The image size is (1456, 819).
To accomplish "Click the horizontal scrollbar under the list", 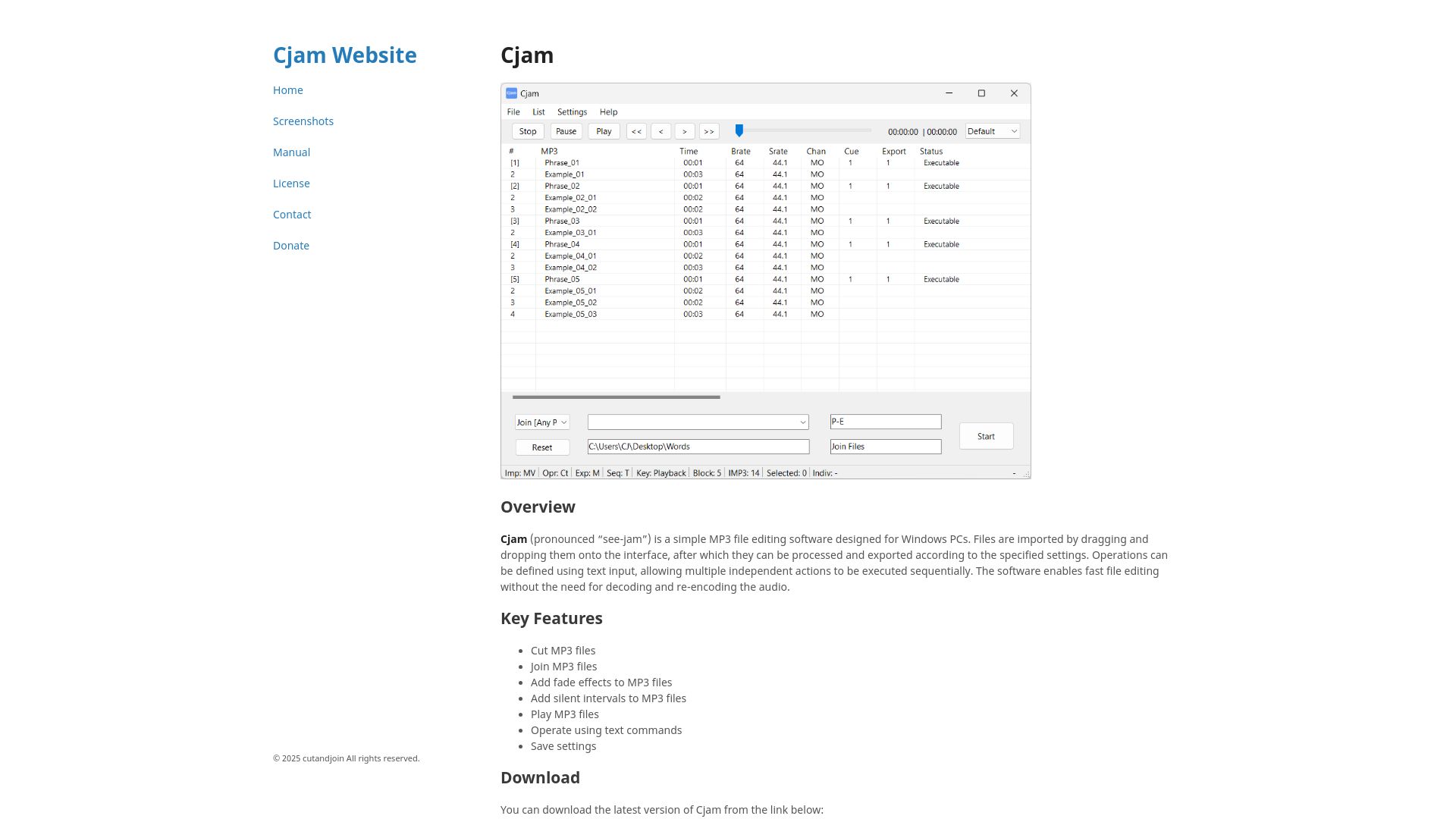I will click(616, 397).
